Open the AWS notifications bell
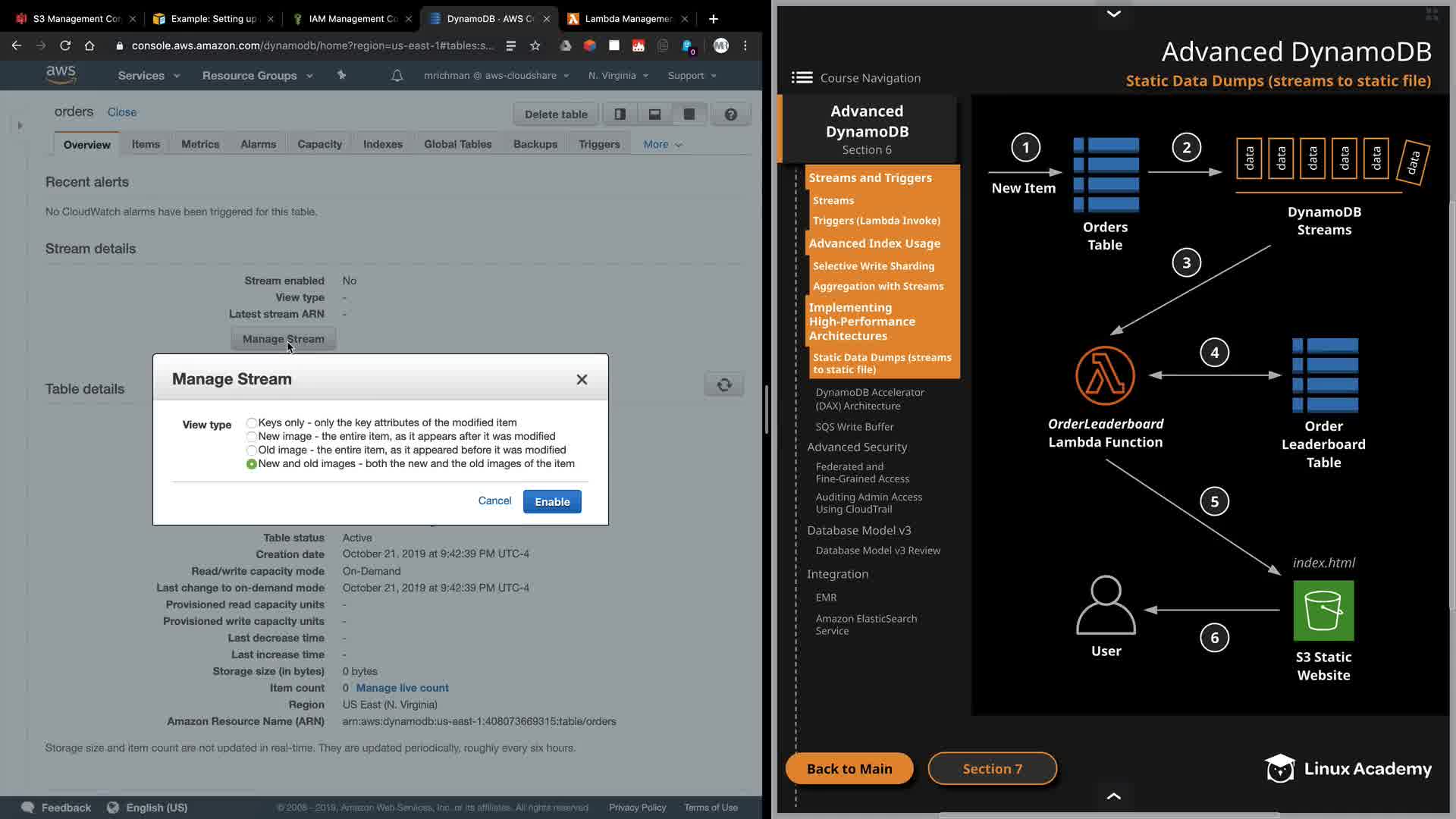Image resolution: width=1456 pixels, height=819 pixels. 397,76
